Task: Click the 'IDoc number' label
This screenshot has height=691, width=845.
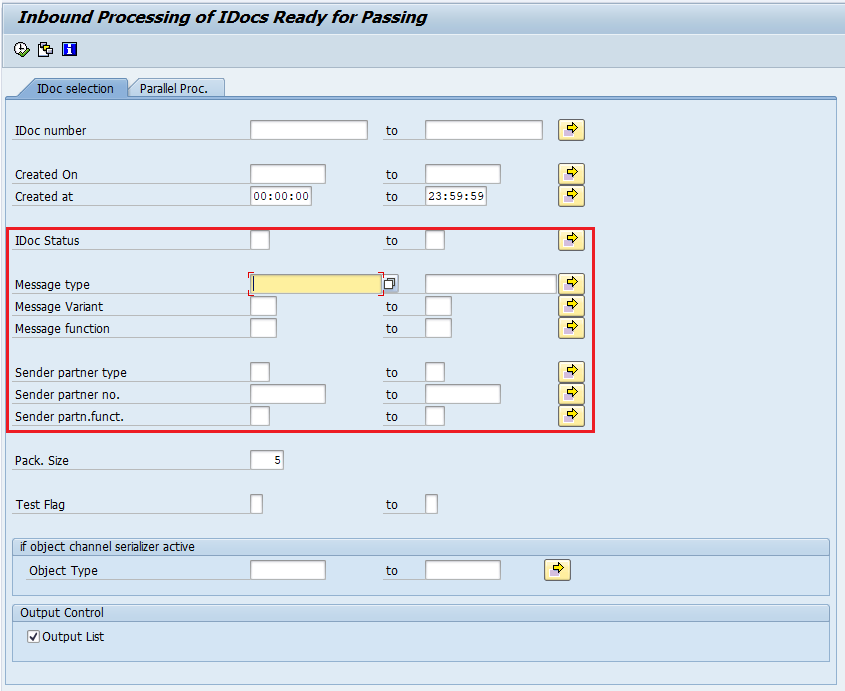Action: click(x=51, y=130)
